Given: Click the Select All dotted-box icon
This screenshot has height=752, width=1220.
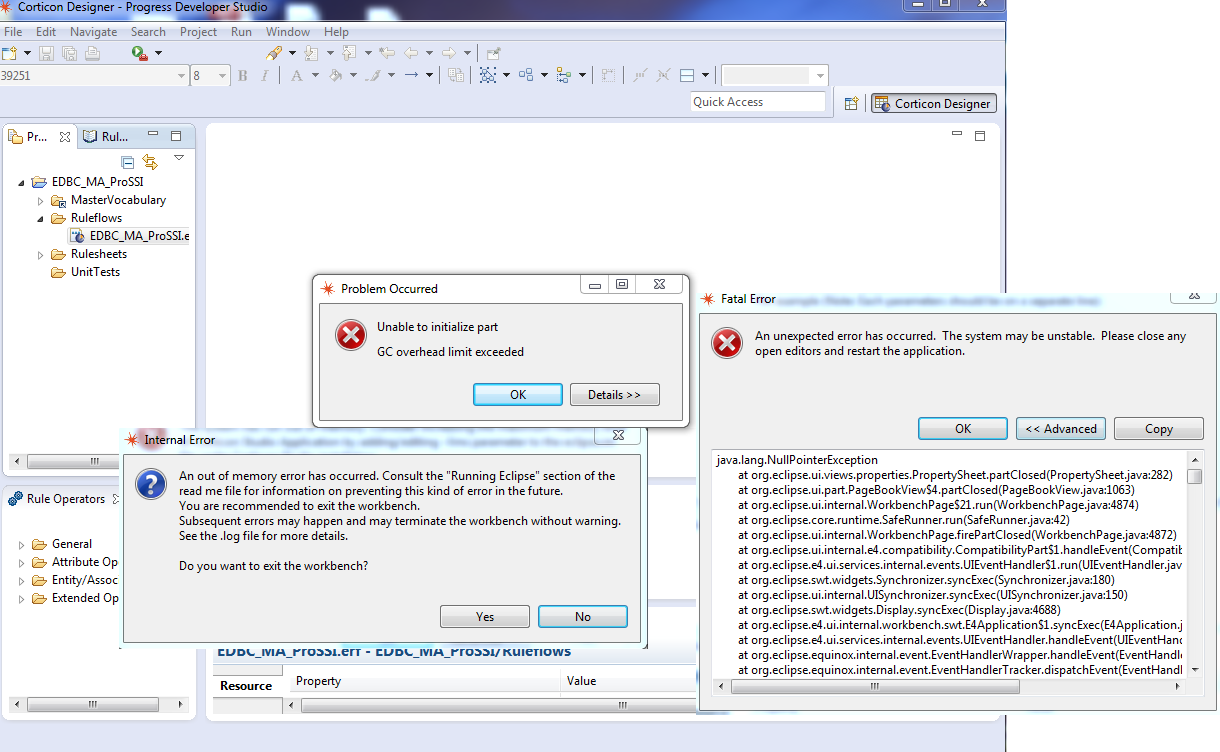Looking at the screenshot, I should [x=488, y=76].
